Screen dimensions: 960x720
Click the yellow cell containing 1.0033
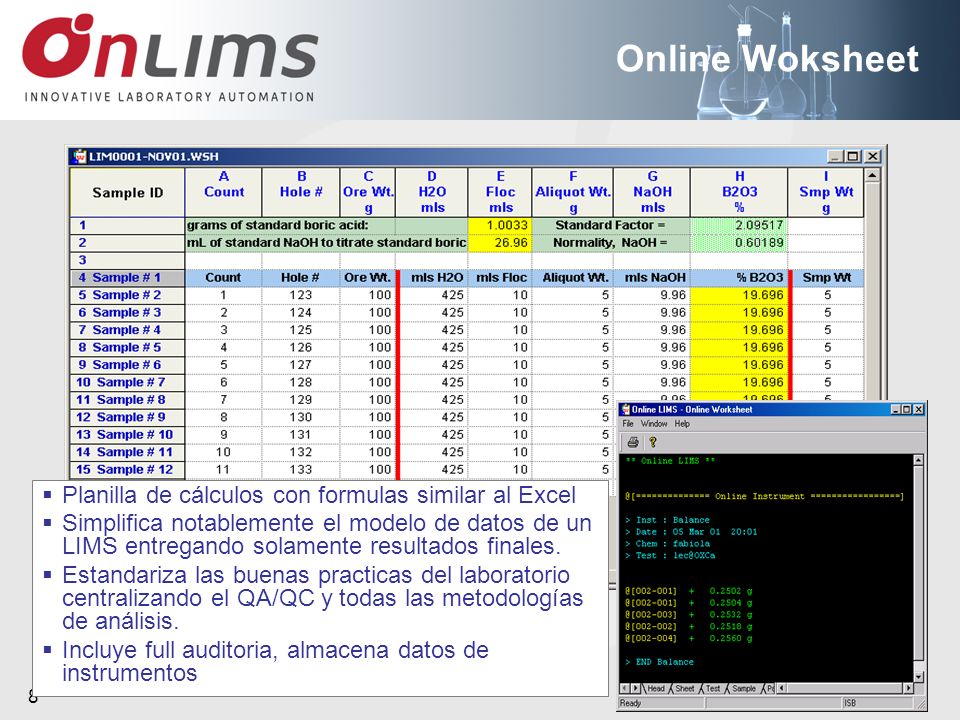click(500, 225)
